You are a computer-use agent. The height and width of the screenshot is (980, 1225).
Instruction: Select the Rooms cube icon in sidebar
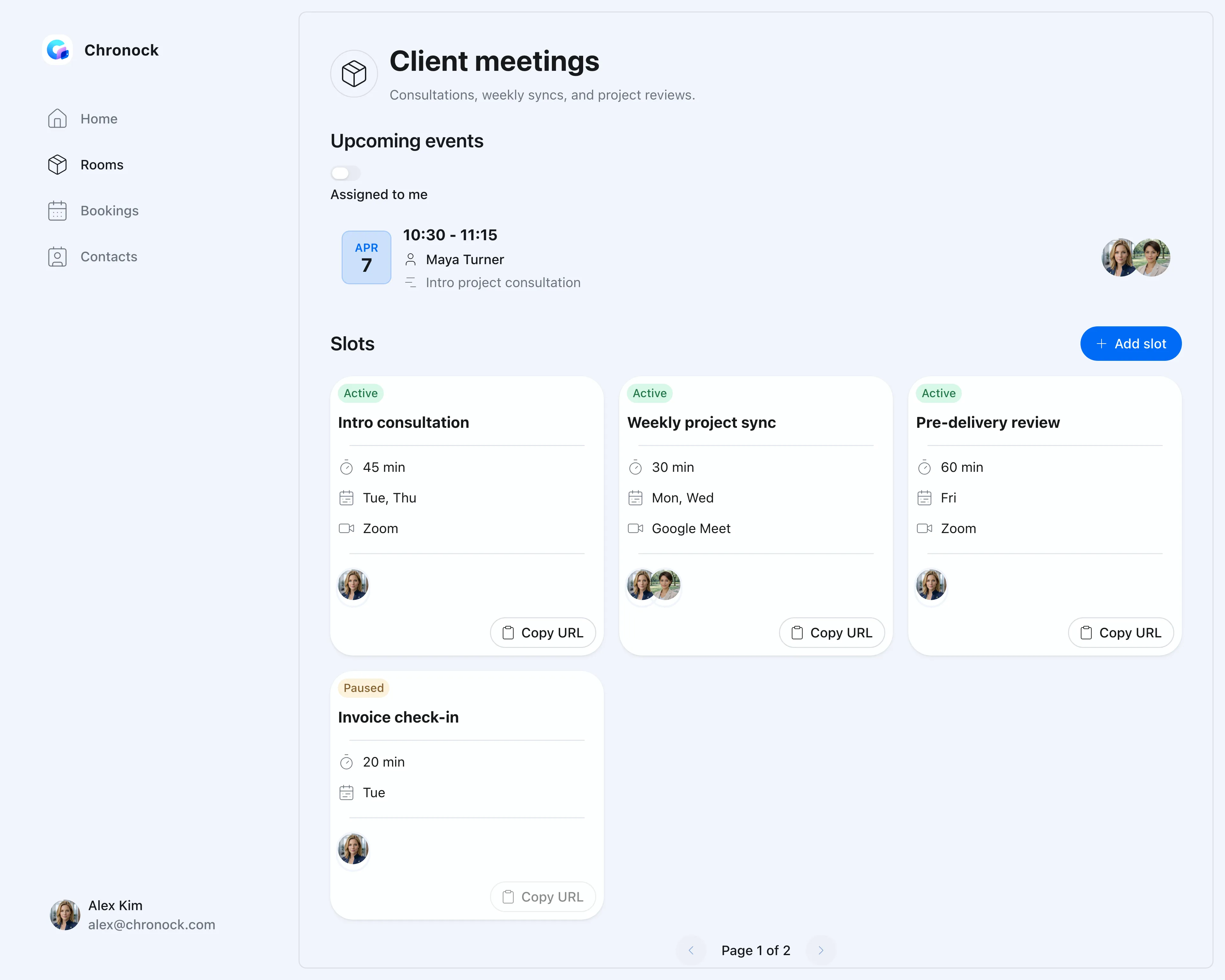[x=57, y=165]
